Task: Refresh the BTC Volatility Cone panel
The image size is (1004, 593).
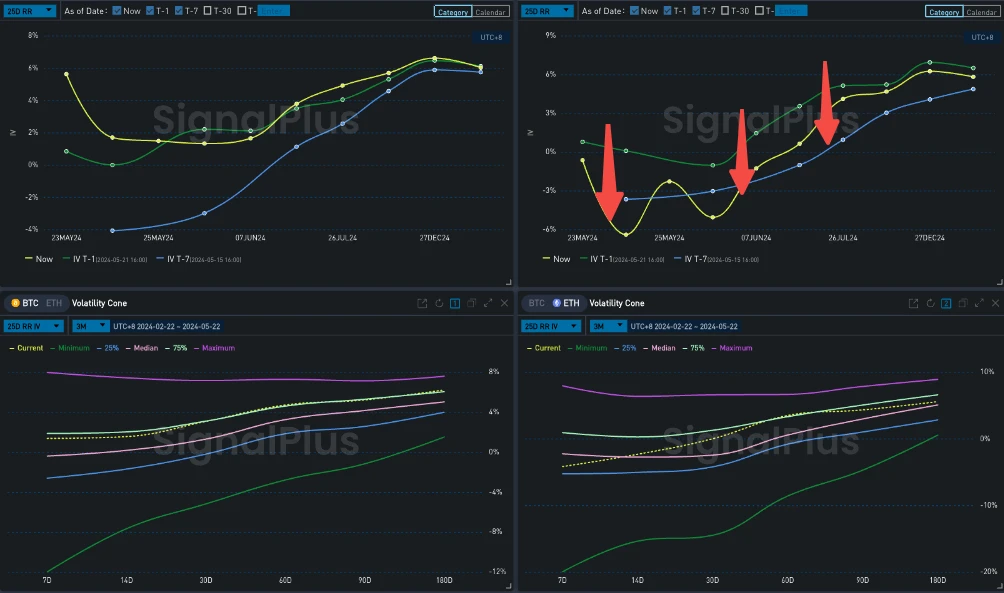Action: pos(438,303)
